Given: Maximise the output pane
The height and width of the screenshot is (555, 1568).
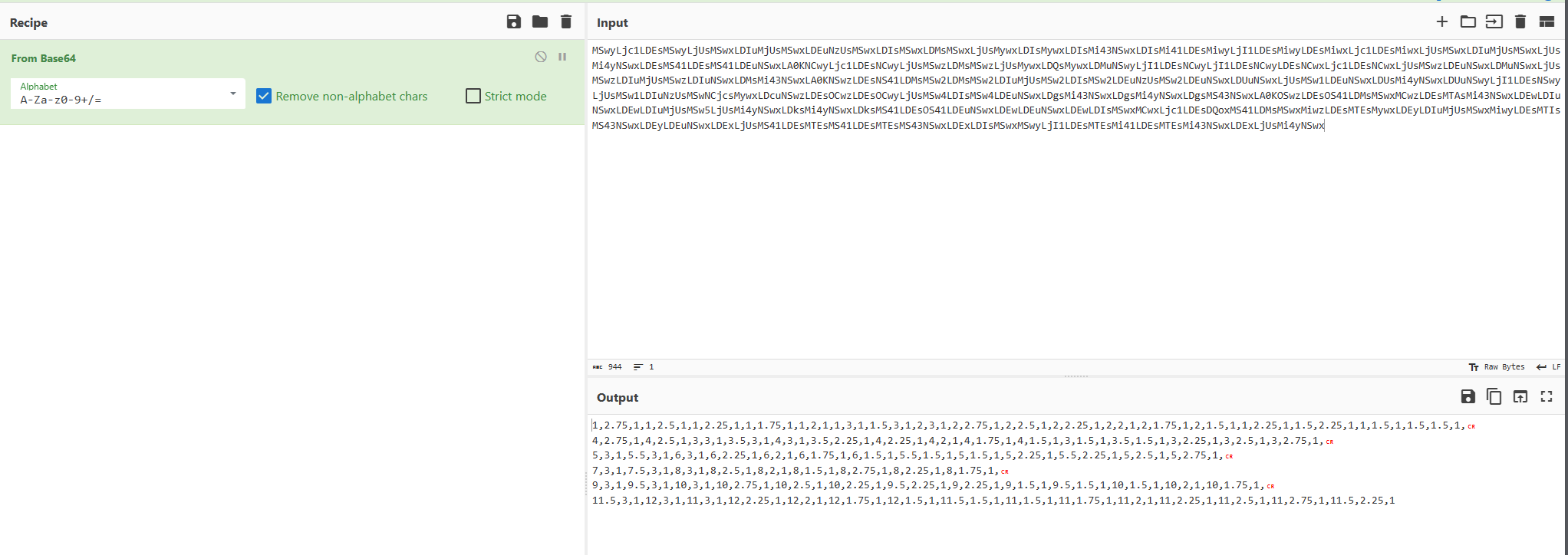Looking at the screenshot, I should coord(1547,396).
